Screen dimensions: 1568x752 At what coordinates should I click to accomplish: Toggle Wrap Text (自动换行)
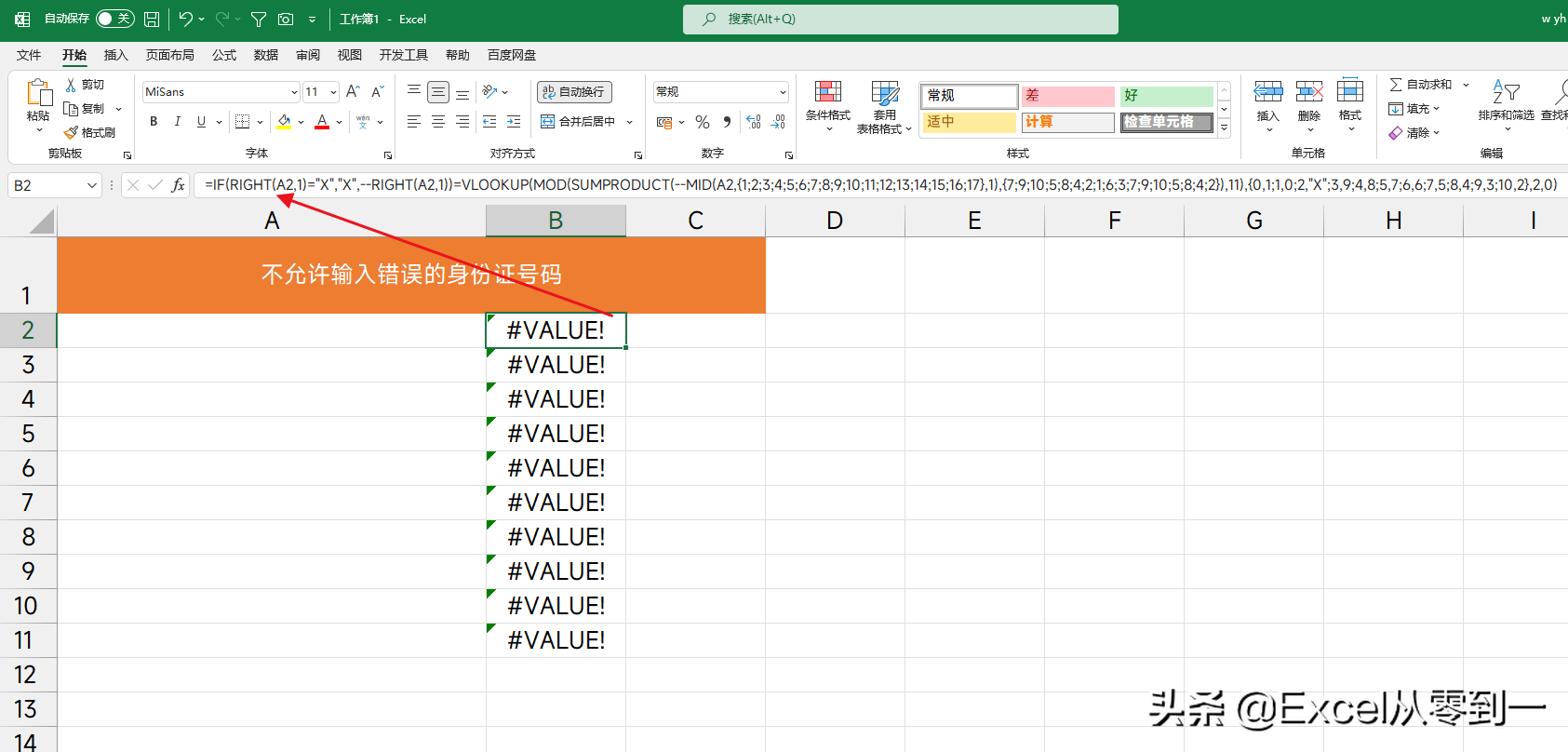tap(574, 91)
